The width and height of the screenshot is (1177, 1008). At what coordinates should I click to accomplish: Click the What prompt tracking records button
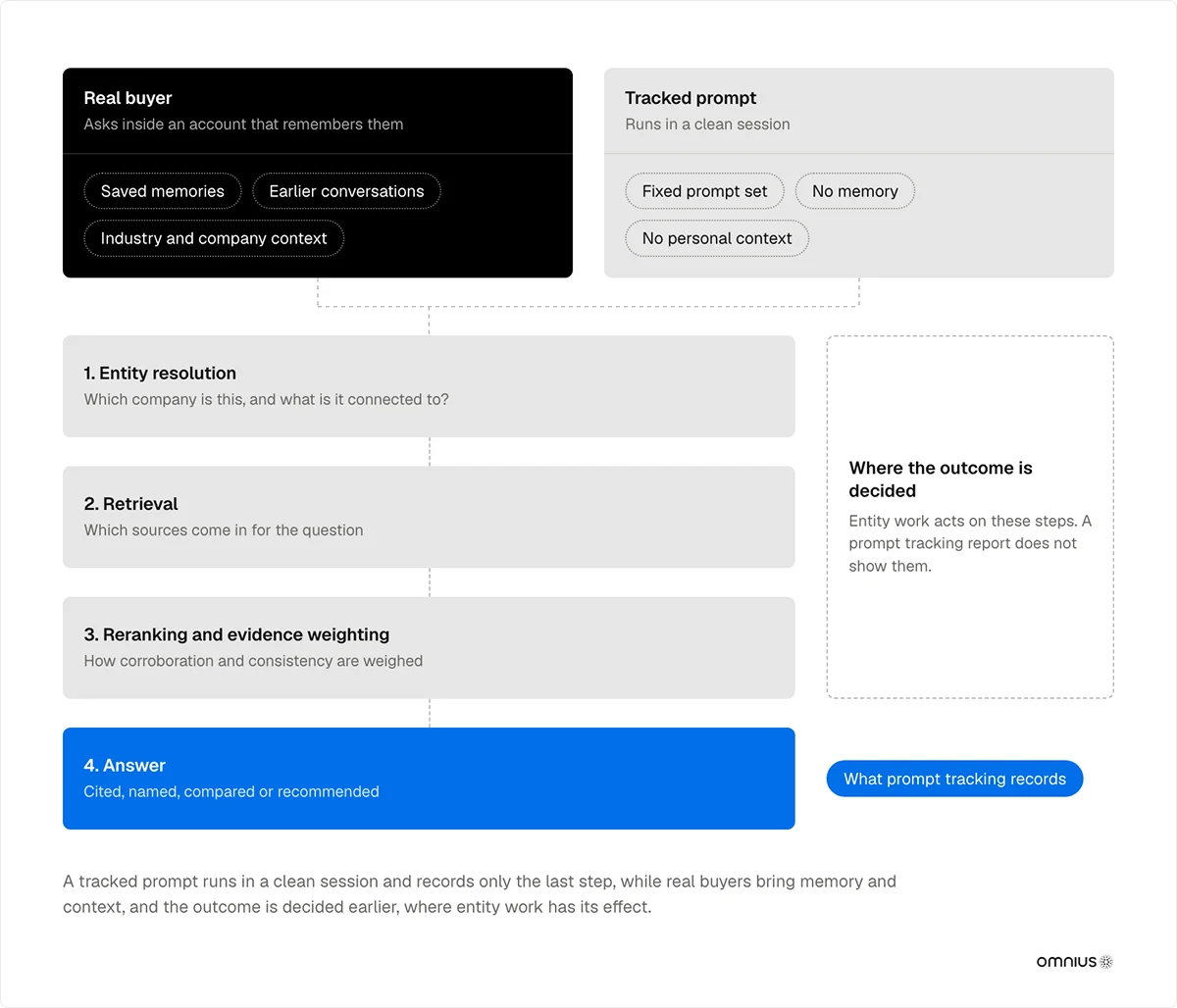click(954, 779)
